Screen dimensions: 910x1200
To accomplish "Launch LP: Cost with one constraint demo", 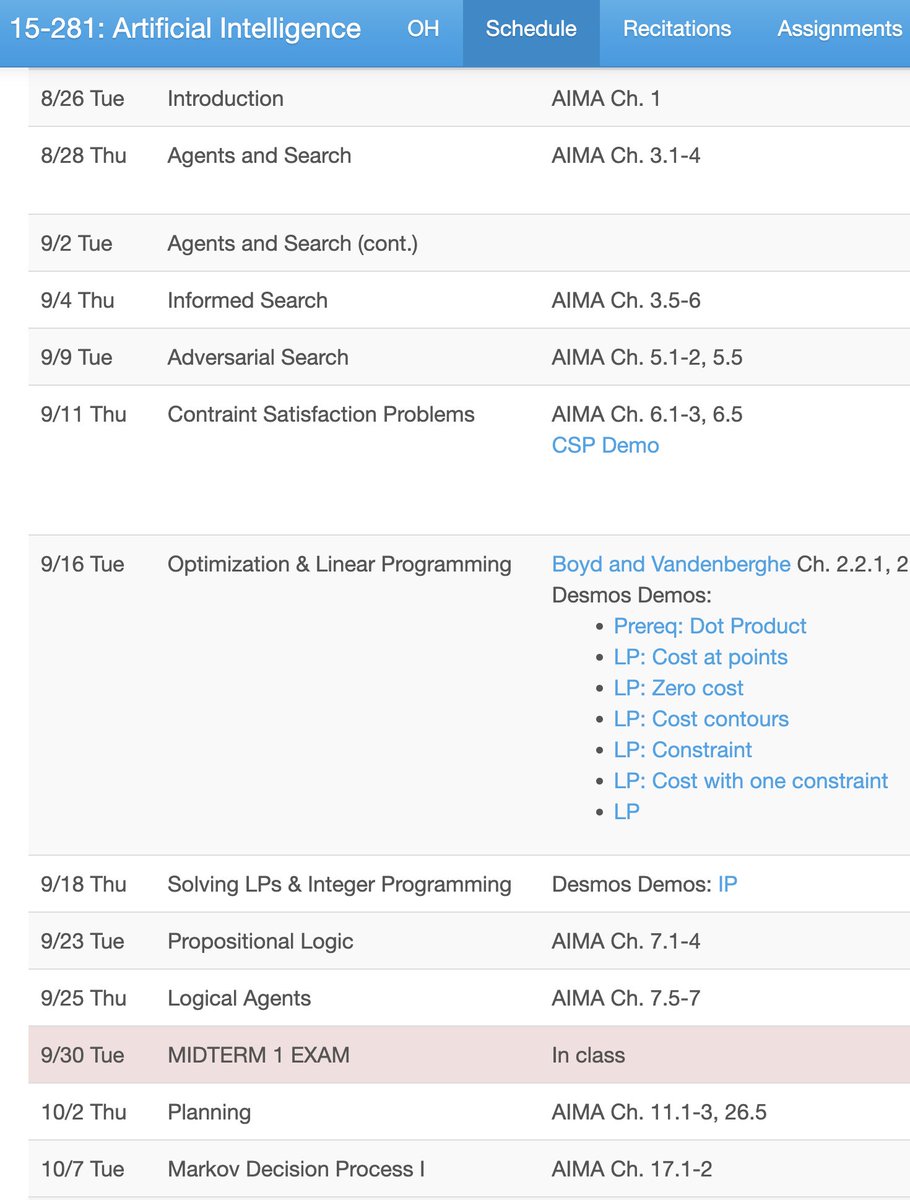I will click(x=750, y=781).
